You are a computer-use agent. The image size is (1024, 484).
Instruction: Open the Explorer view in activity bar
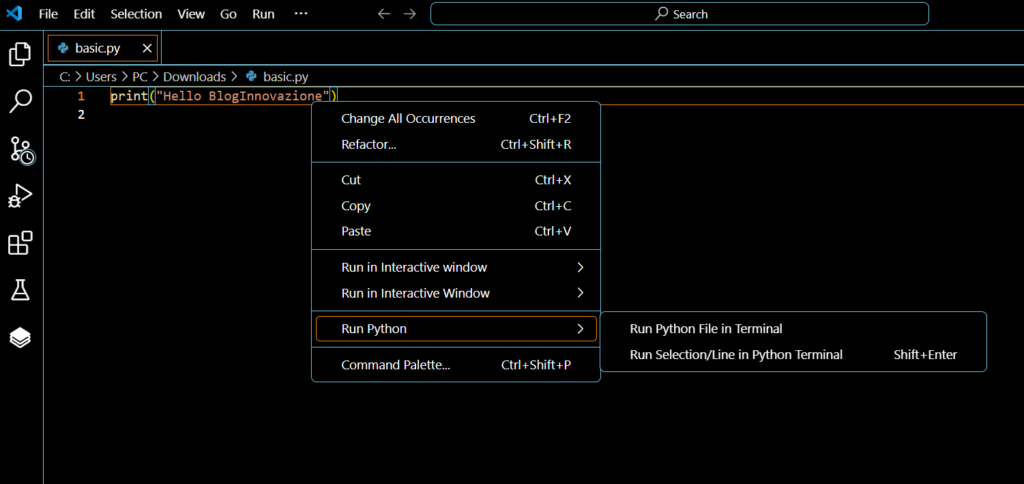[20, 54]
